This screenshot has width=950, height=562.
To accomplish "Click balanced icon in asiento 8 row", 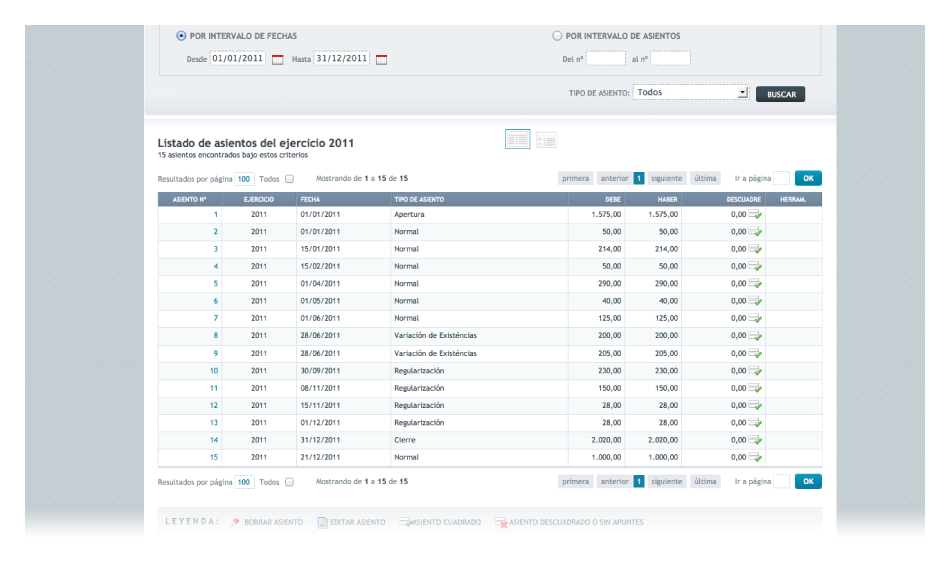I will click(755, 336).
